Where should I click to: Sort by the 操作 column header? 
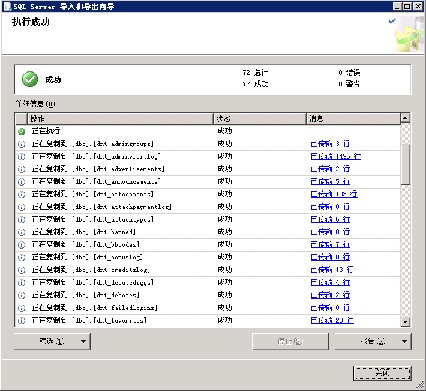pos(120,118)
